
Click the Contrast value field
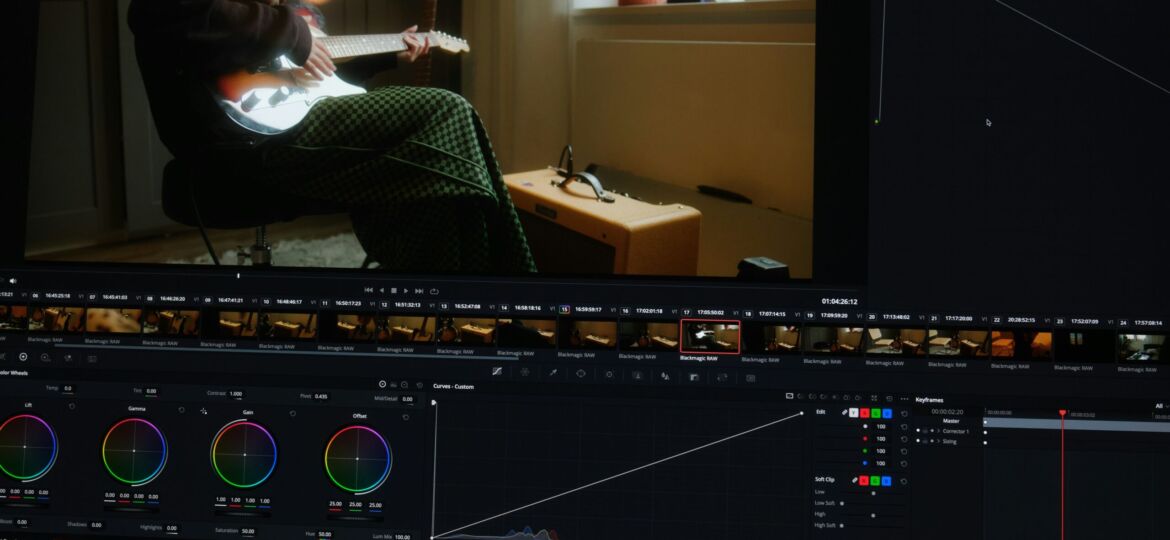point(236,394)
